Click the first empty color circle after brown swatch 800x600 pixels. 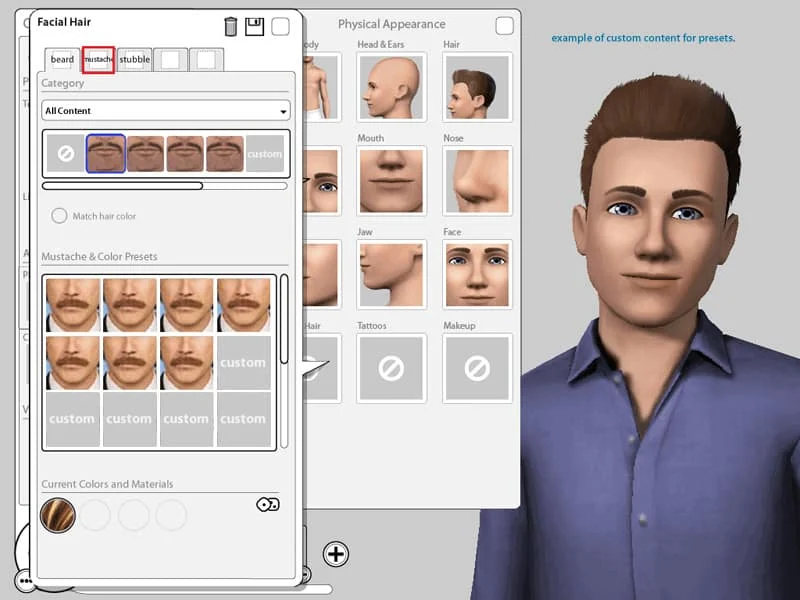tap(95, 515)
